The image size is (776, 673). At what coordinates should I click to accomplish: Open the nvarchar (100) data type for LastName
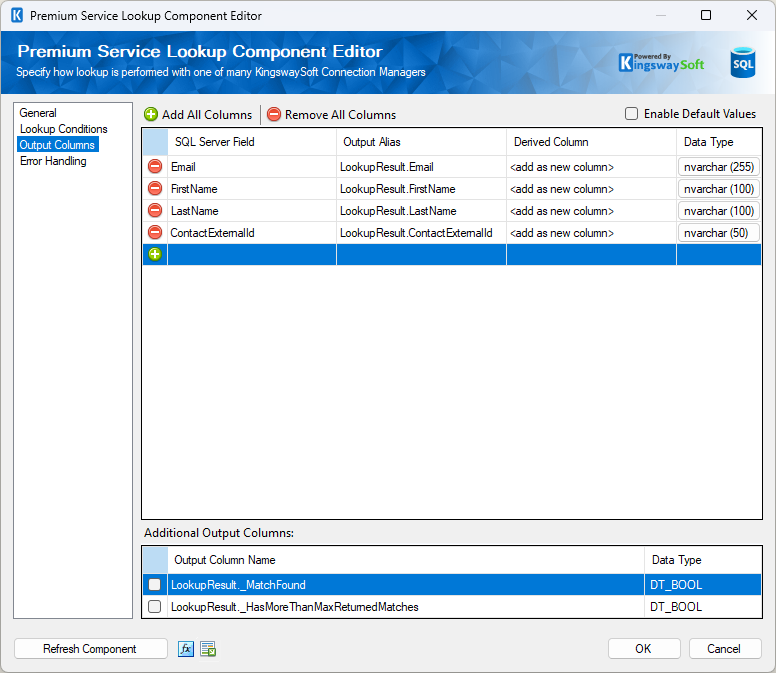719,211
